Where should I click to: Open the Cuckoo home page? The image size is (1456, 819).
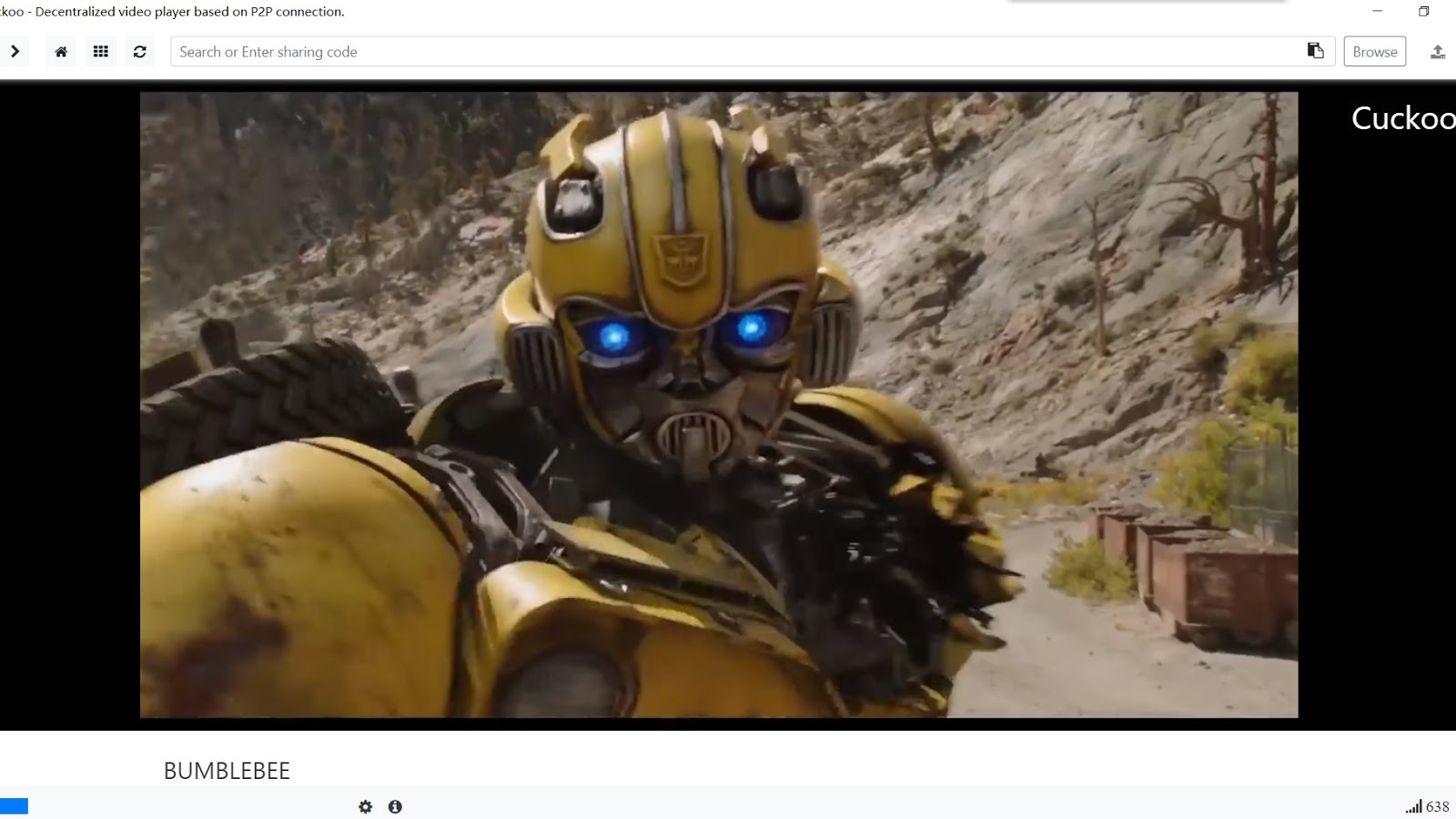[61, 52]
